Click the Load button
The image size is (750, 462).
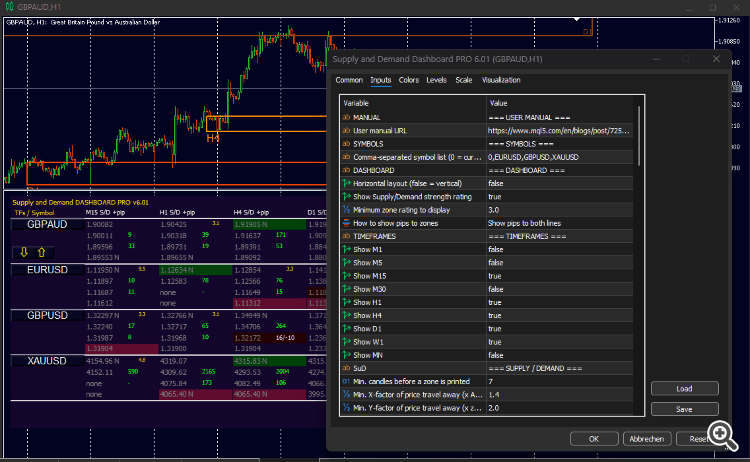[684, 388]
